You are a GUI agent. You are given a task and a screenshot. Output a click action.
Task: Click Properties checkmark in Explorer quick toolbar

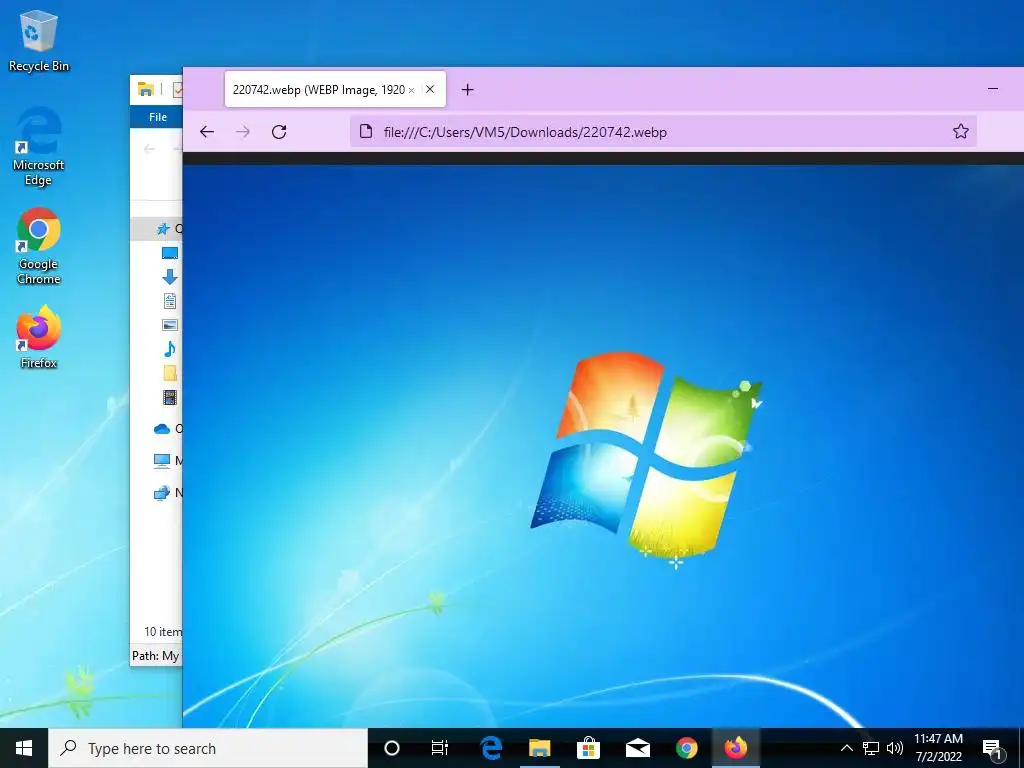click(177, 89)
